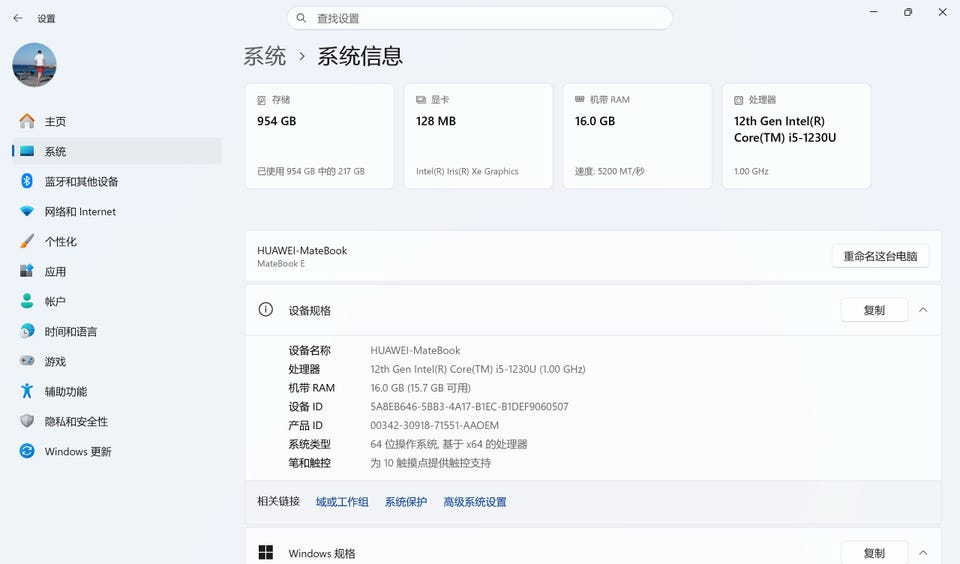Click the graphics card (显卡) icon
This screenshot has width=960, height=564.
click(421, 100)
